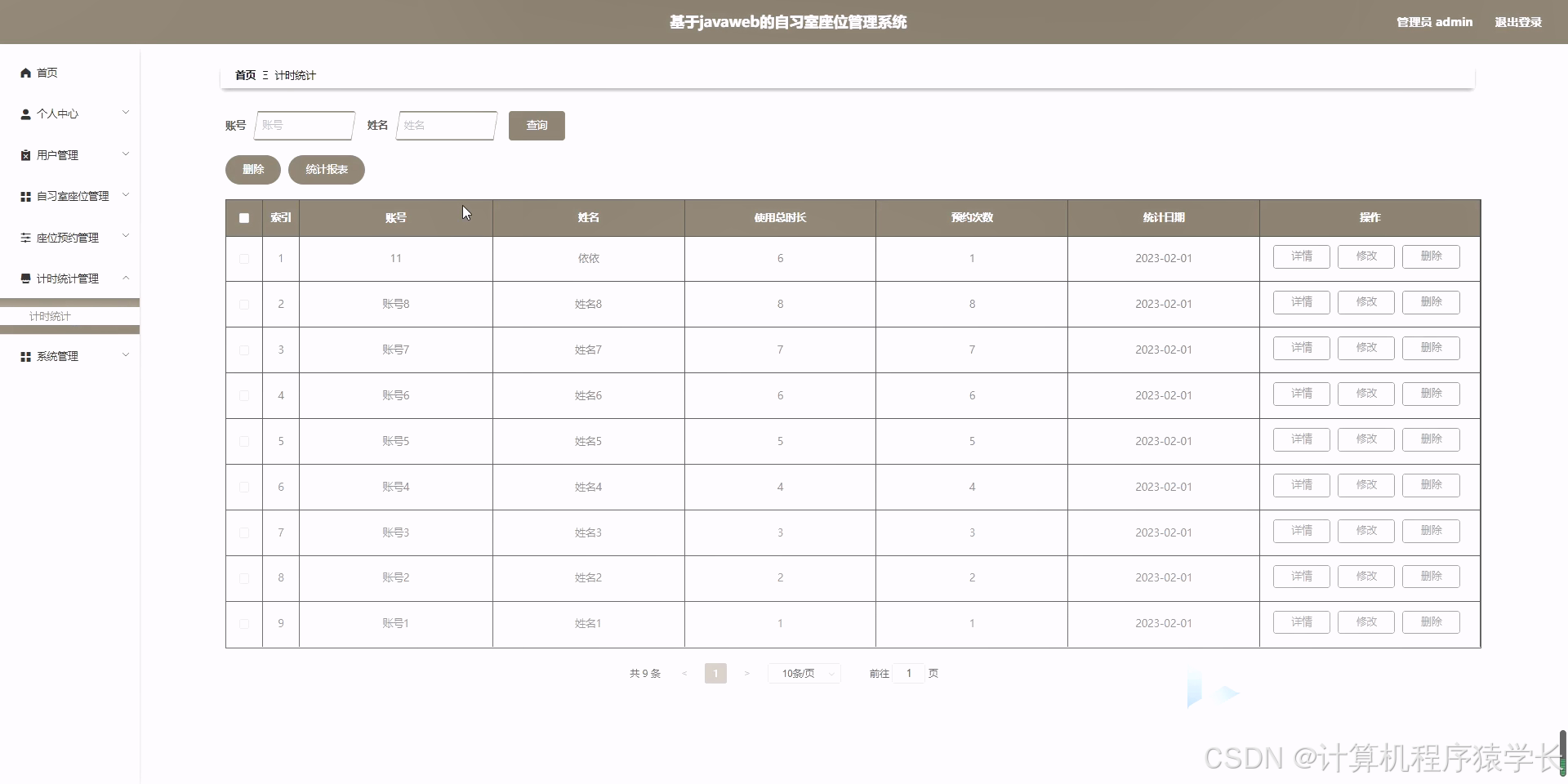View 详情 for row 依依
Image resolution: width=1568 pixels, height=784 pixels.
tap(1302, 256)
